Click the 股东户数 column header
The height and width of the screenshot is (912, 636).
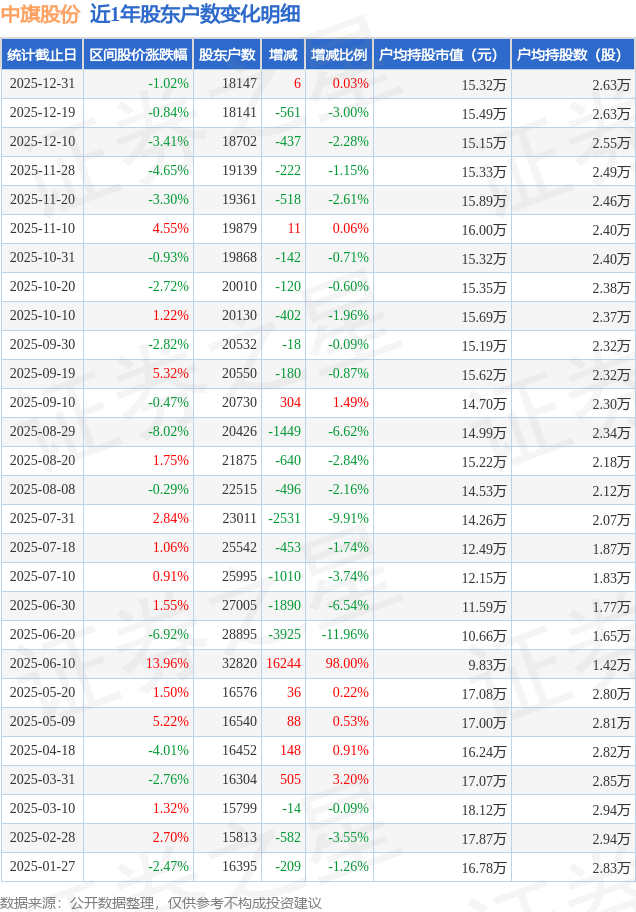[227, 55]
